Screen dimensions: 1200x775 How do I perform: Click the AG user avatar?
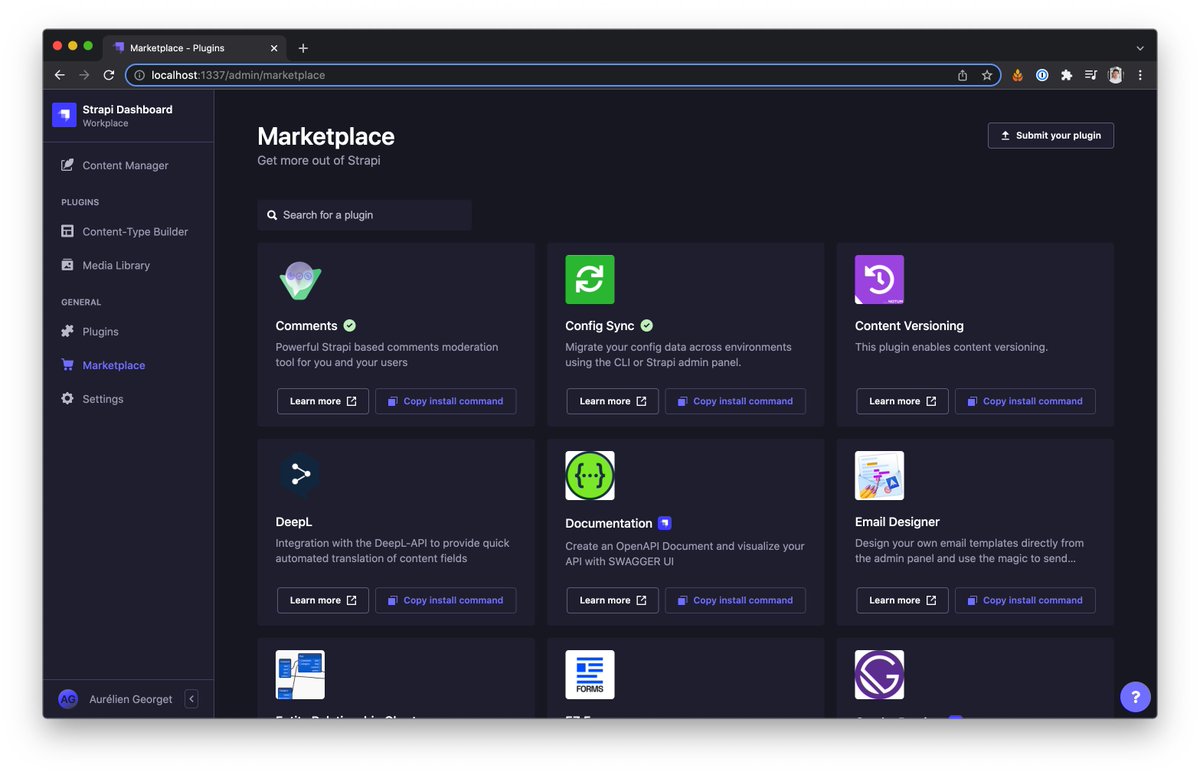click(68, 699)
